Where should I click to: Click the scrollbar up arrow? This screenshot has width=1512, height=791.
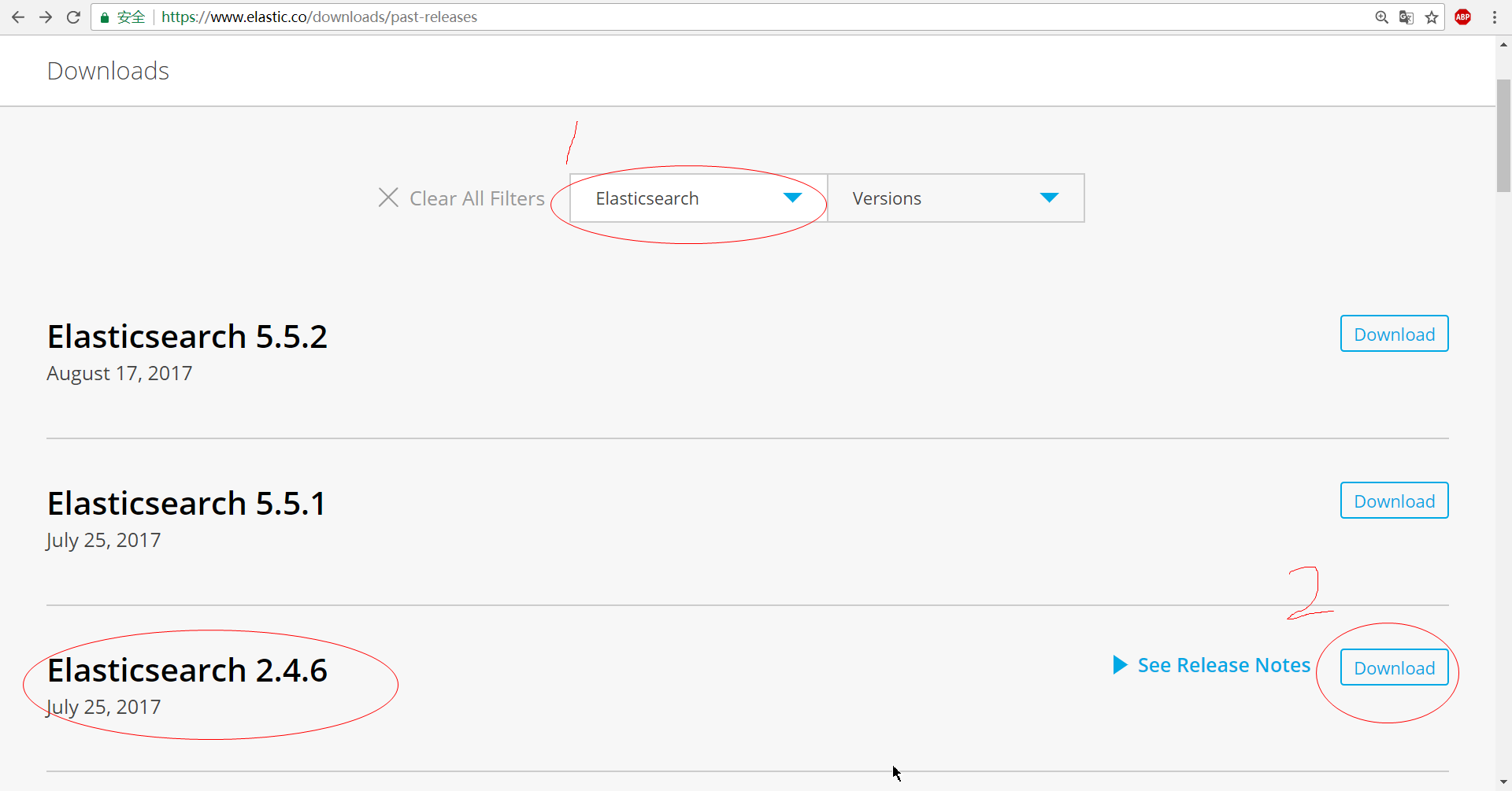pyautogui.click(x=1503, y=45)
